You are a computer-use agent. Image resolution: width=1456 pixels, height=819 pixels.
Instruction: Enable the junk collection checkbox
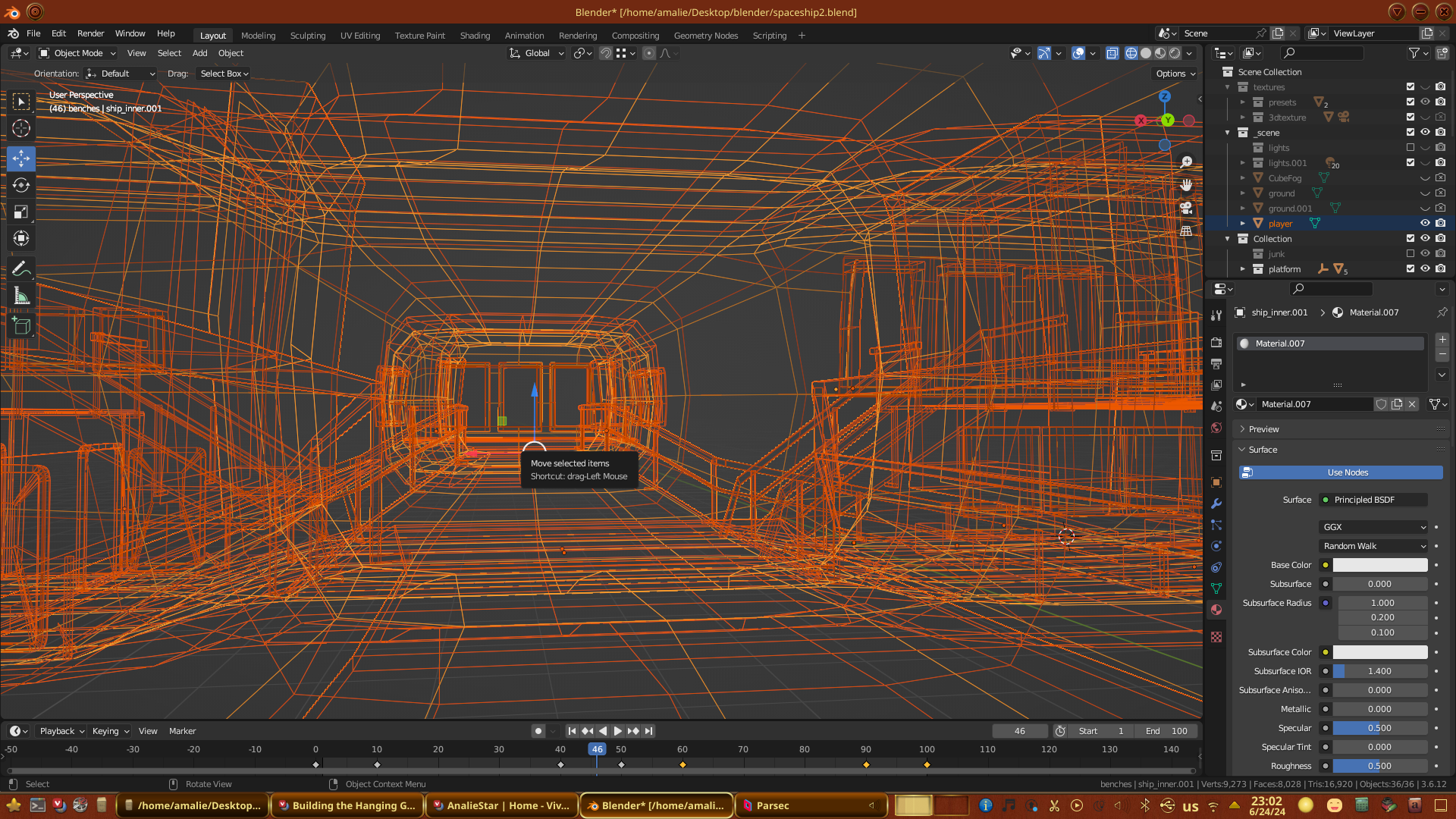click(1410, 254)
